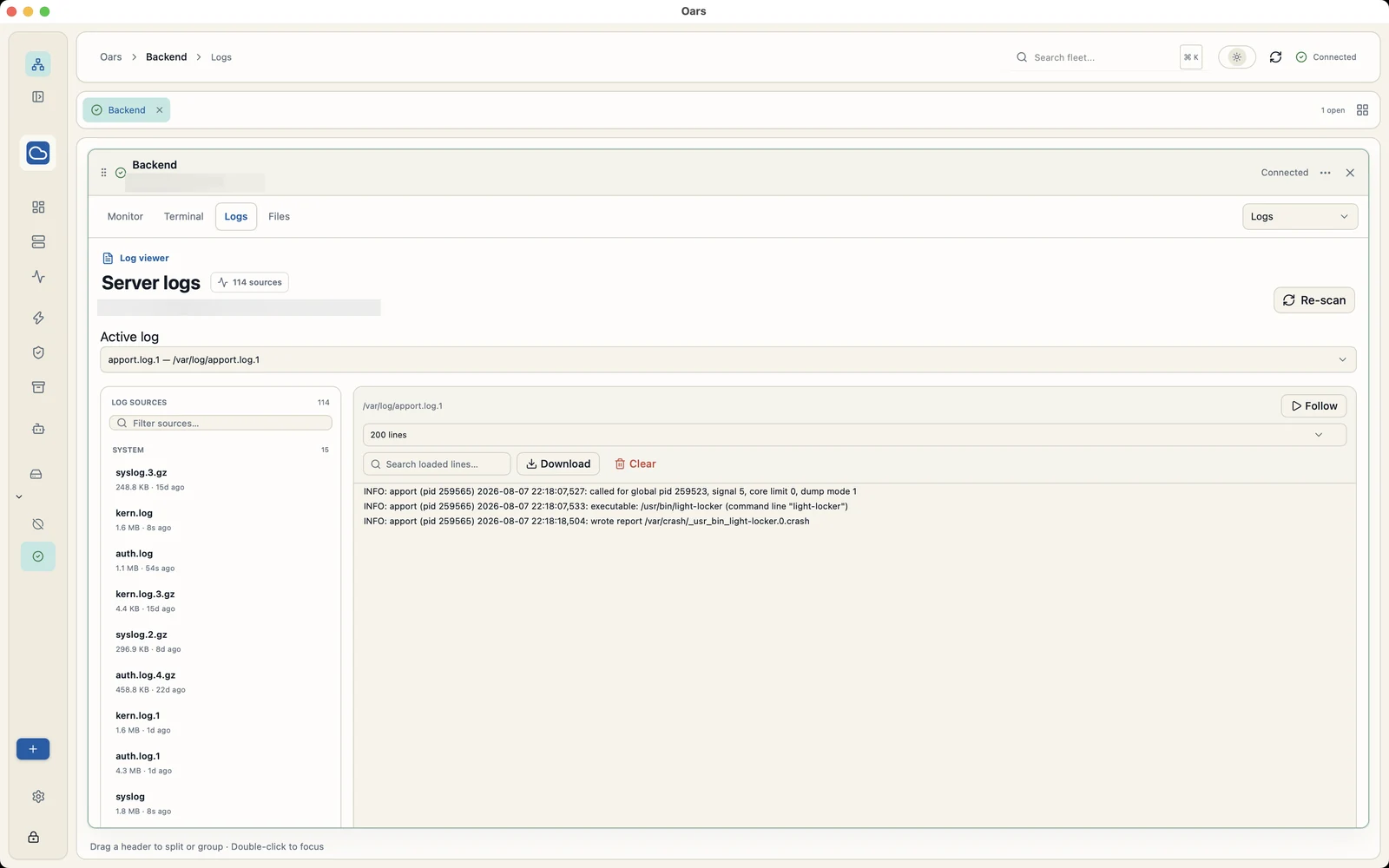
Task: Click the crossed-out circle icon in sidebar
Action: (x=38, y=524)
